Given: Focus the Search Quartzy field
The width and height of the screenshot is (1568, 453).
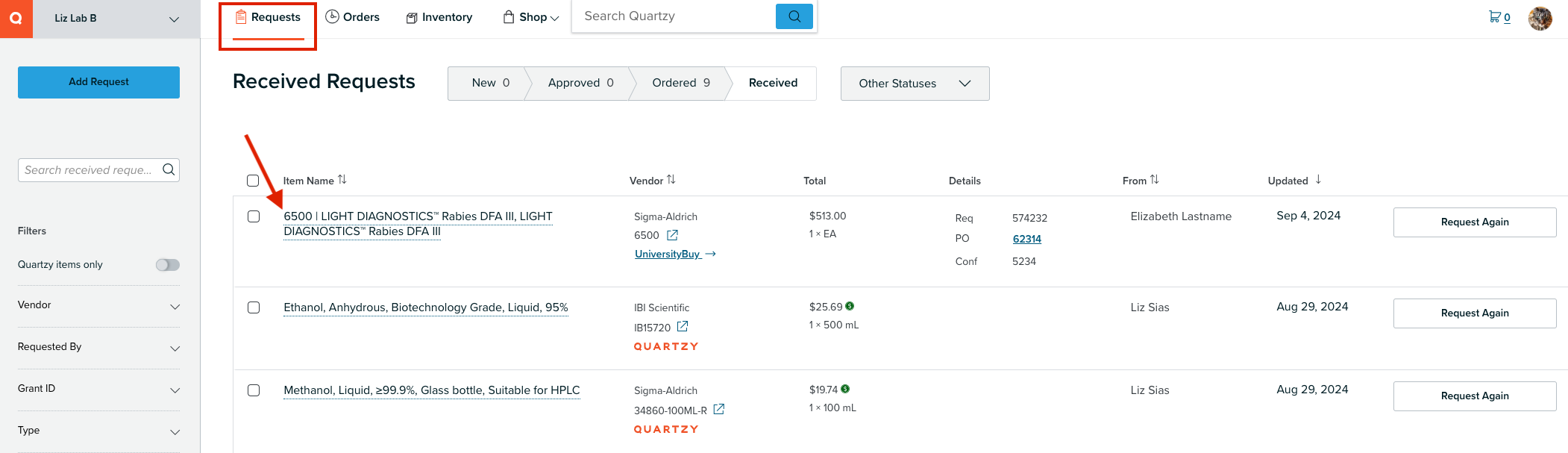Looking at the screenshot, I should 676,16.
